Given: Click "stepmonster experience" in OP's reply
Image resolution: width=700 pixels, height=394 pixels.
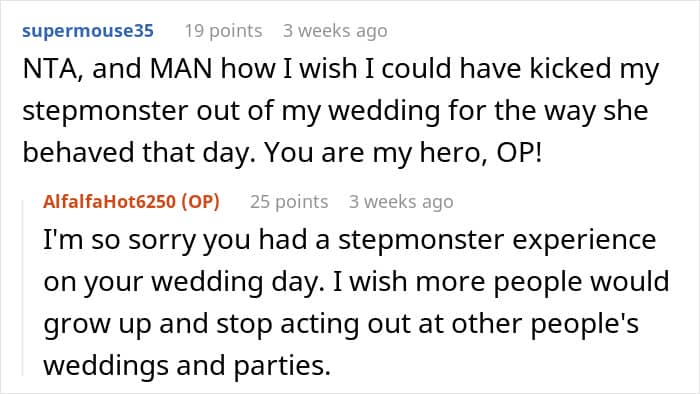Looking at the screenshot, I should [497, 240].
